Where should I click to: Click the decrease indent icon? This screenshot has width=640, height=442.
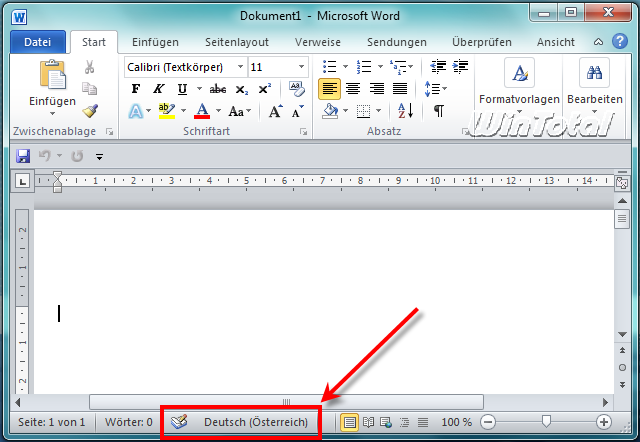point(438,66)
